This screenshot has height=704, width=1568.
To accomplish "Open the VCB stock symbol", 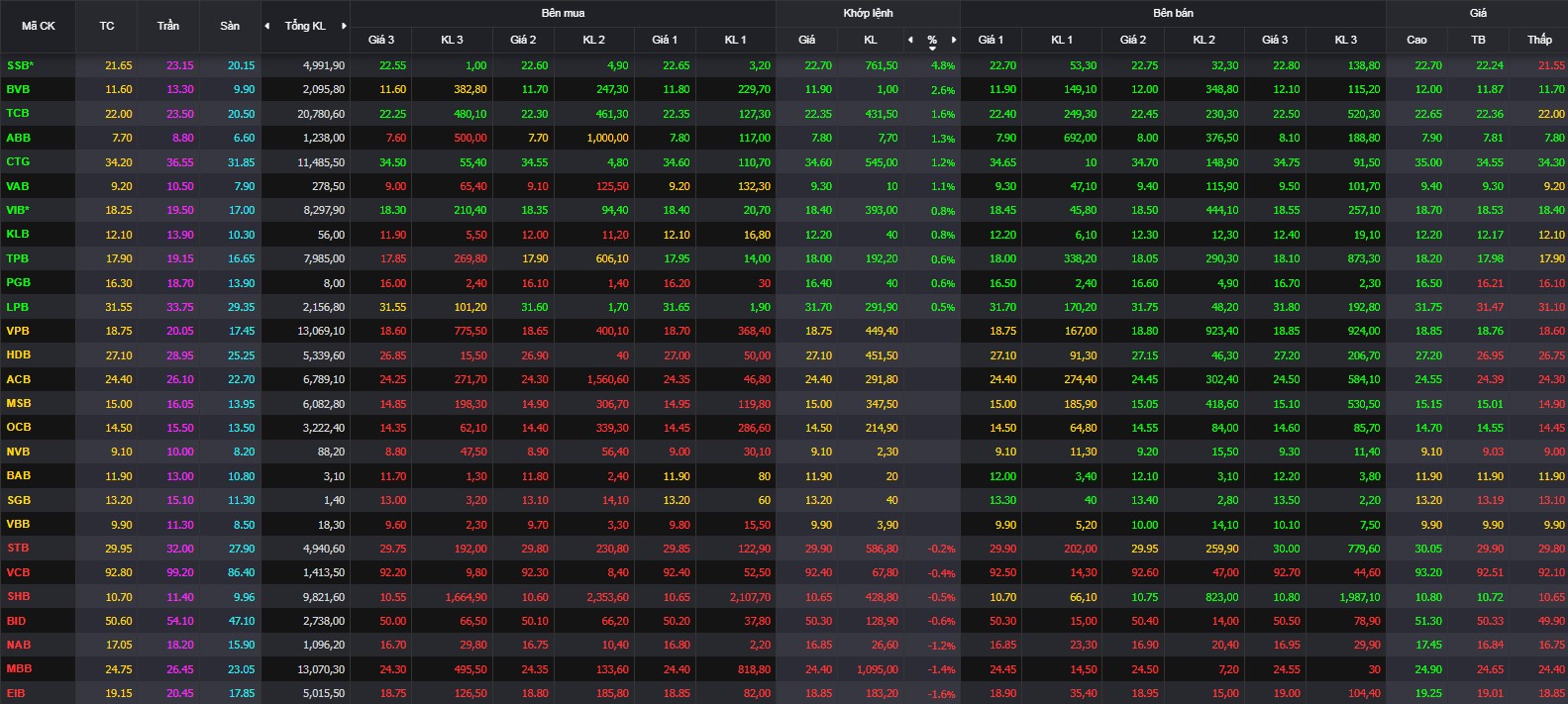I will (x=18, y=572).
